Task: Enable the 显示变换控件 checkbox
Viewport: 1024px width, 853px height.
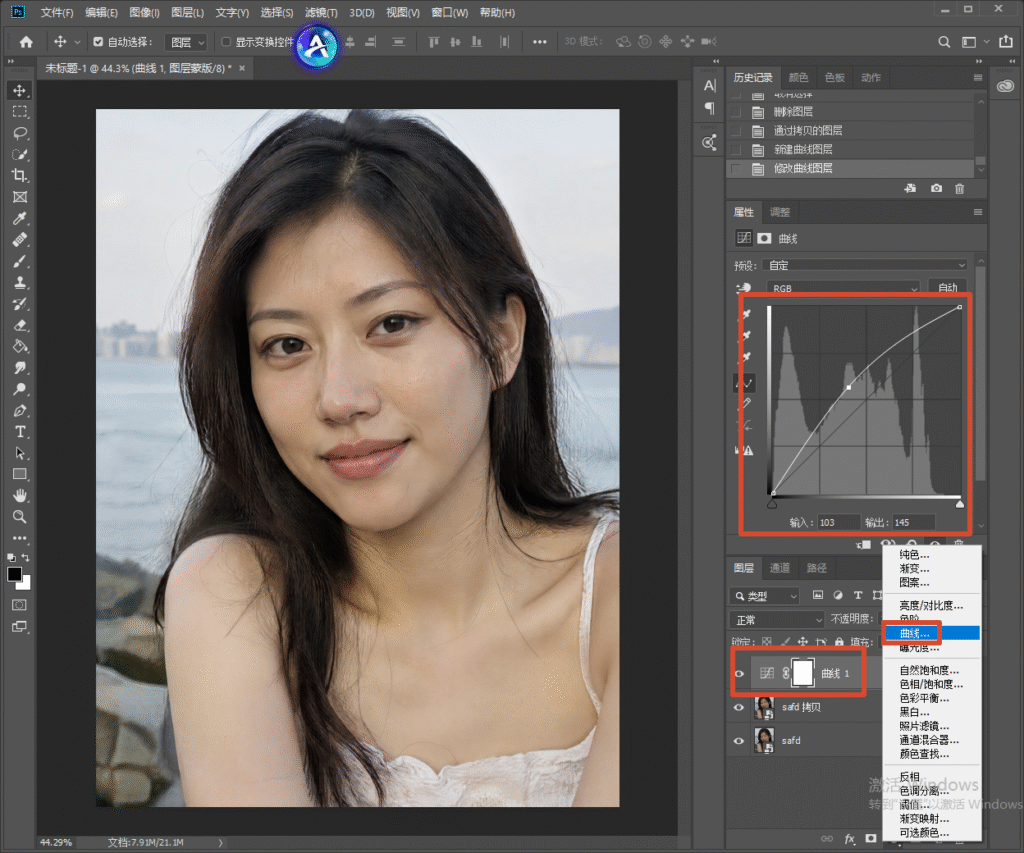Action: [226, 42]
